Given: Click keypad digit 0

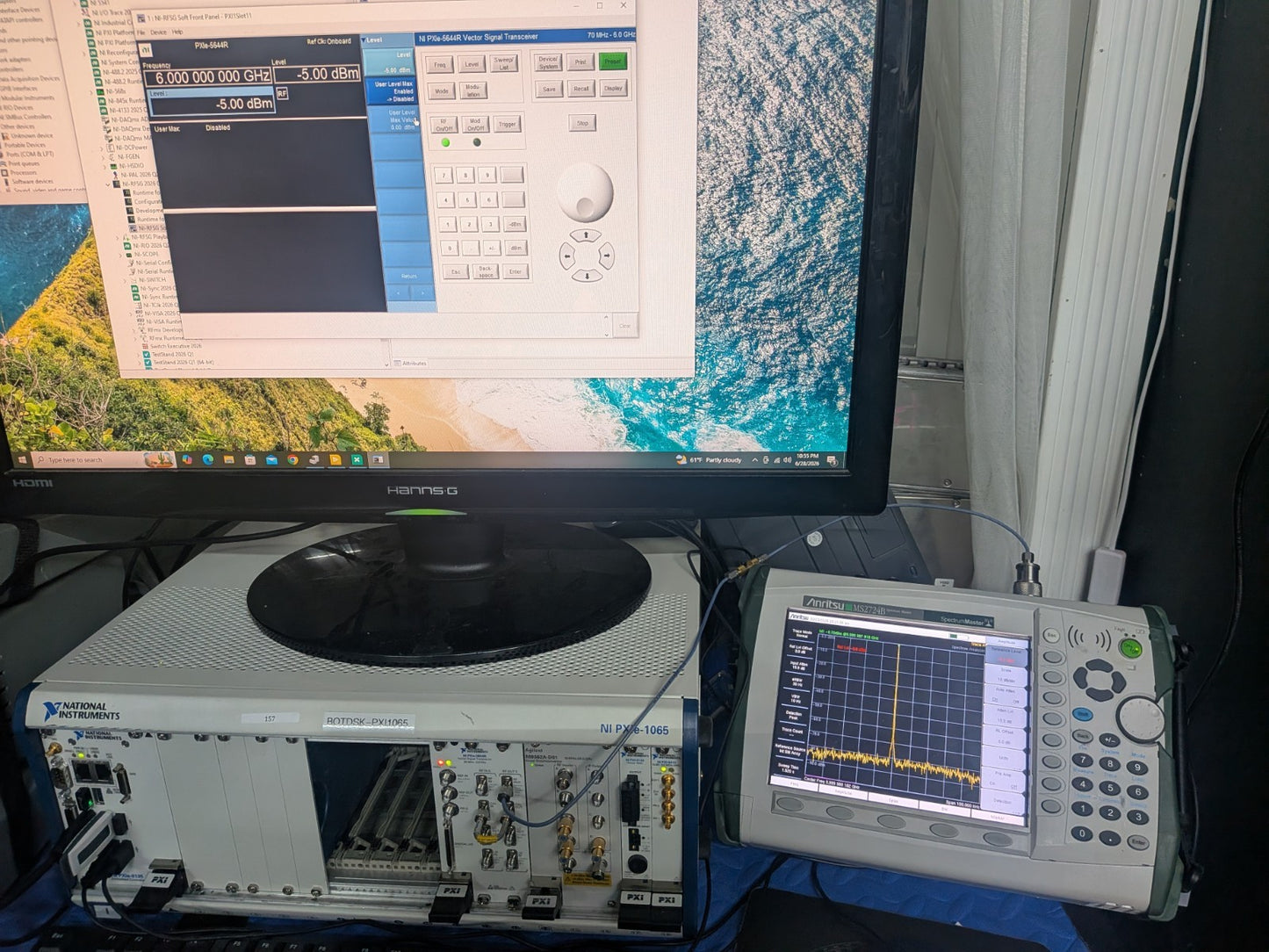Looking at the screenshot, I should click(451, 249).
